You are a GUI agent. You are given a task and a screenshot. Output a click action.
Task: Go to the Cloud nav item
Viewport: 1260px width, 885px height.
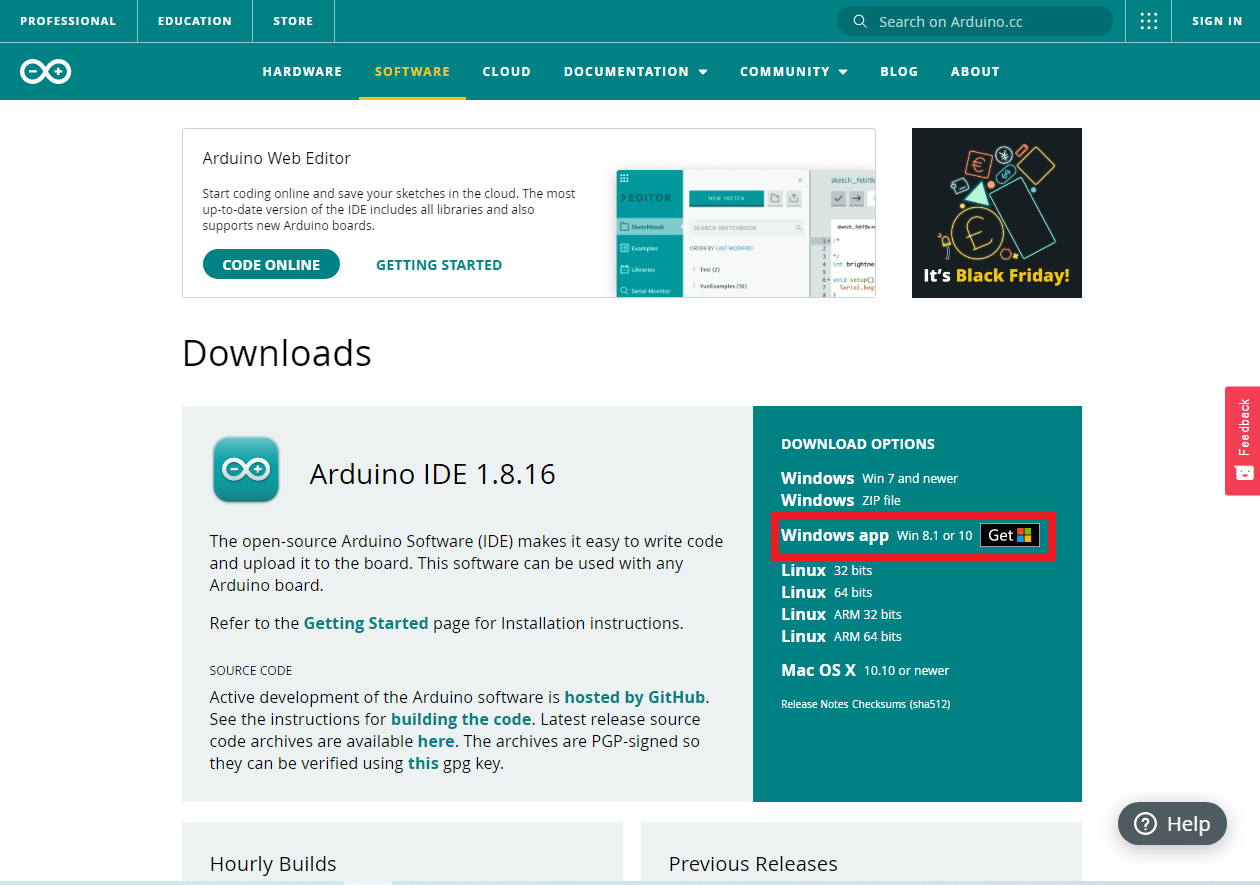(x=507, y=71)
